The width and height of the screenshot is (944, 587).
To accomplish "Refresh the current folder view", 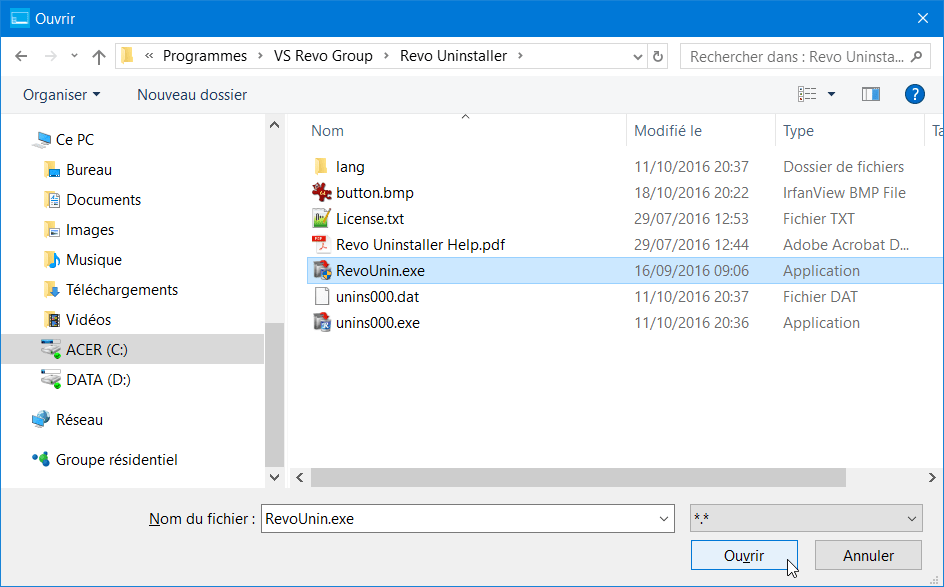I will pos(658,57).
